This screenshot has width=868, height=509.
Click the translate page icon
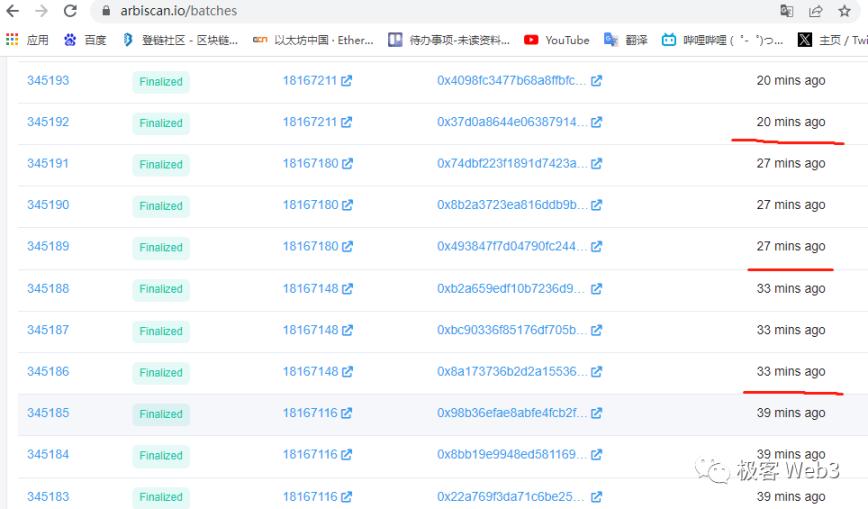click(787, 11)
